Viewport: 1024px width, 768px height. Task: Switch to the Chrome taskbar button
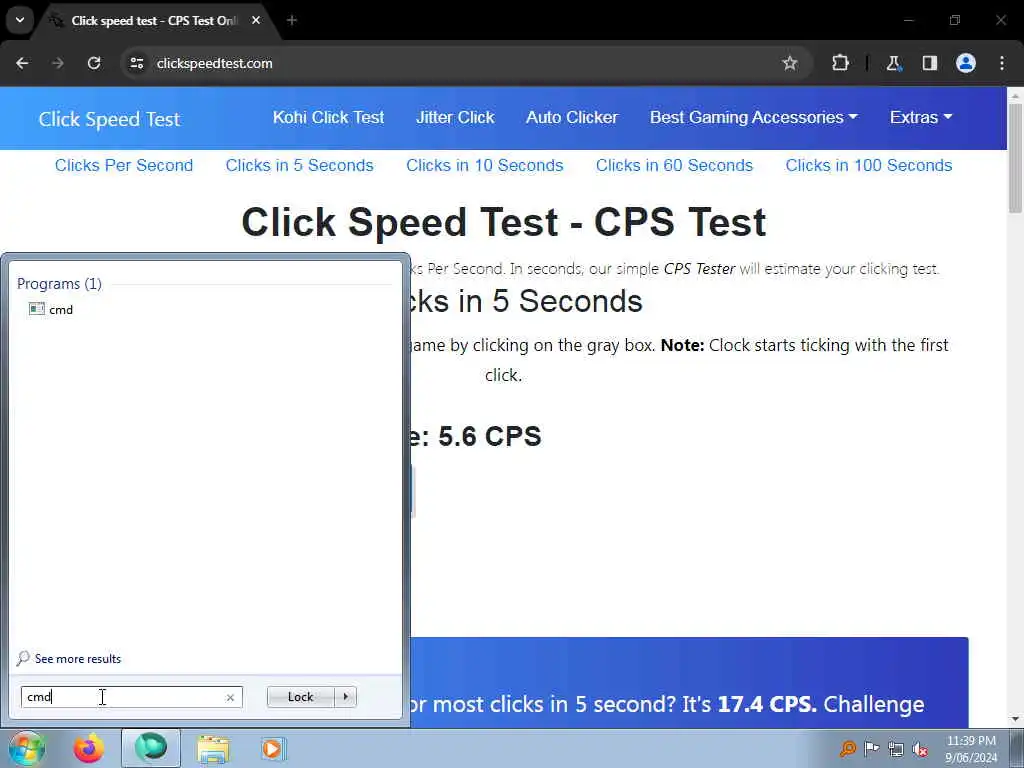click(x=151, y=748)
